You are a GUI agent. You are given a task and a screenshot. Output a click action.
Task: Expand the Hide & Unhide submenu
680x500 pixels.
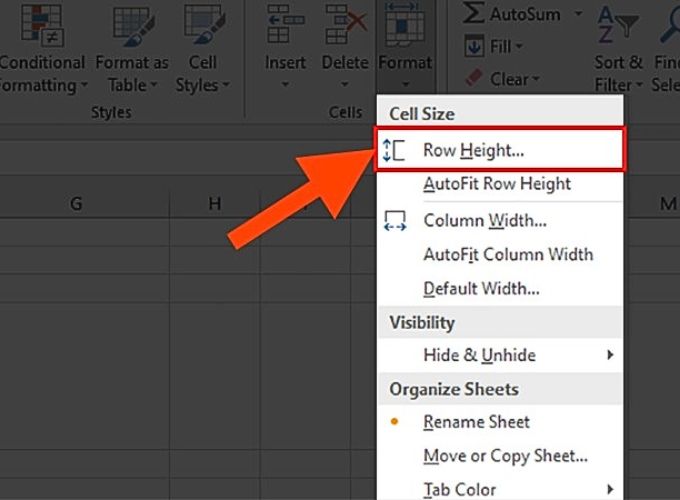point(500,355)
